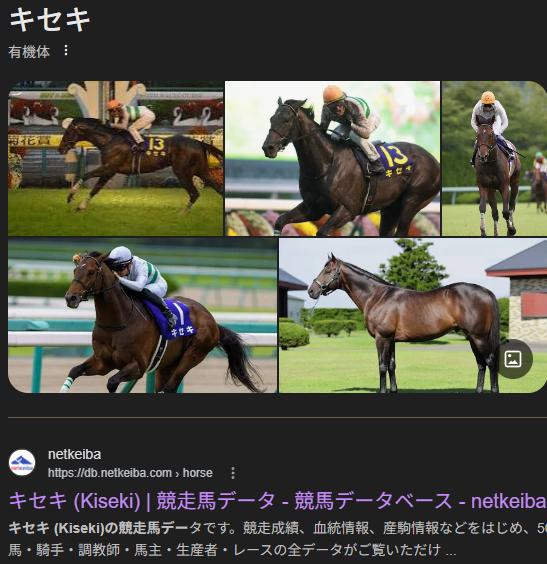
Task: Click the second line of snippet text
Action: pyautogui.click(x=232, y=550)
